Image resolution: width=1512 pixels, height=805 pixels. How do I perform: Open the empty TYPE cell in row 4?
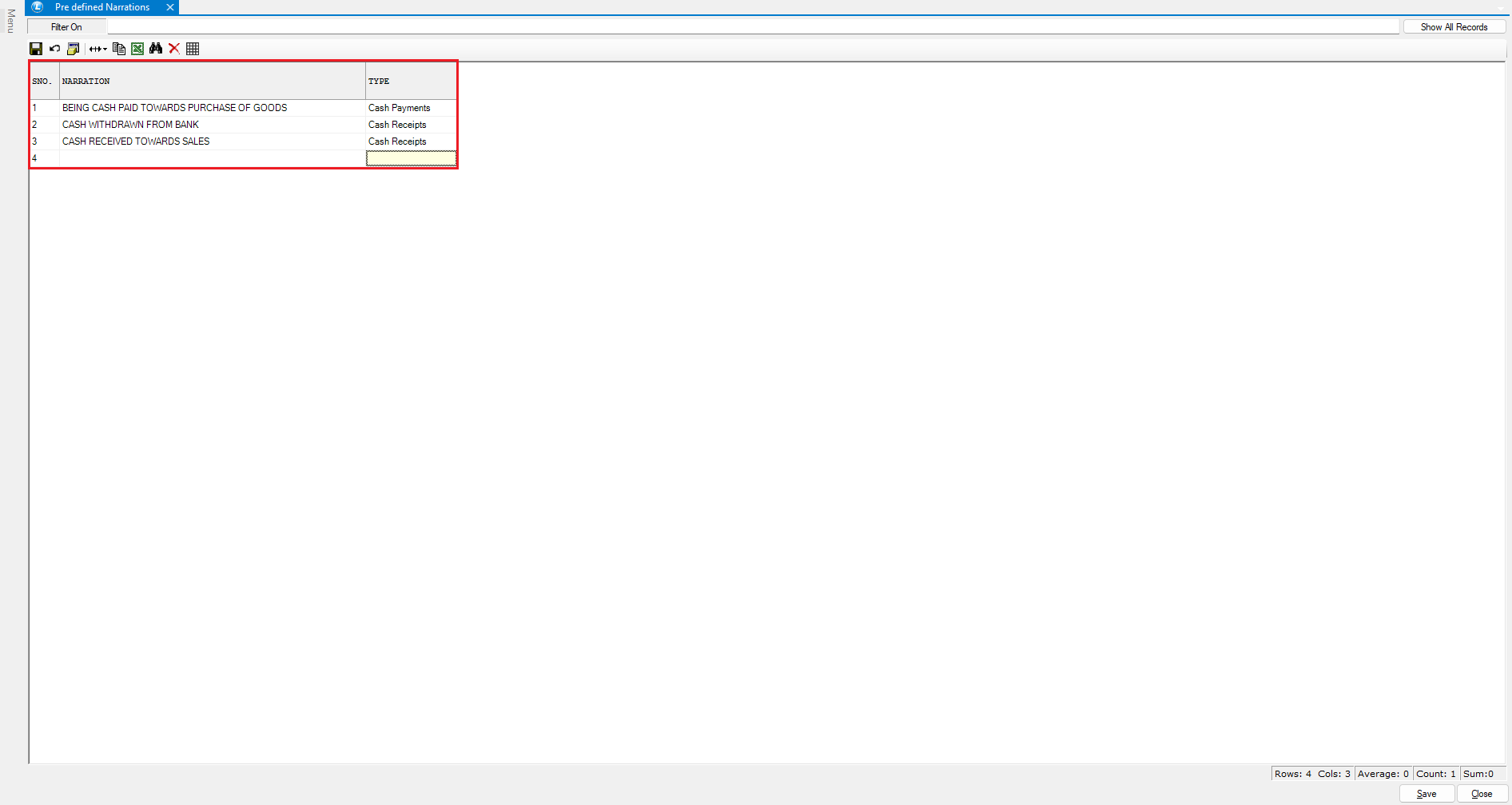(411, 158)
